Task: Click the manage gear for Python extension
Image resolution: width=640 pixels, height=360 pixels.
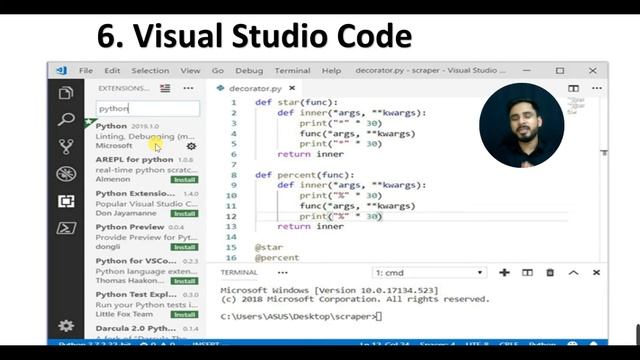Action: (191, 146)
